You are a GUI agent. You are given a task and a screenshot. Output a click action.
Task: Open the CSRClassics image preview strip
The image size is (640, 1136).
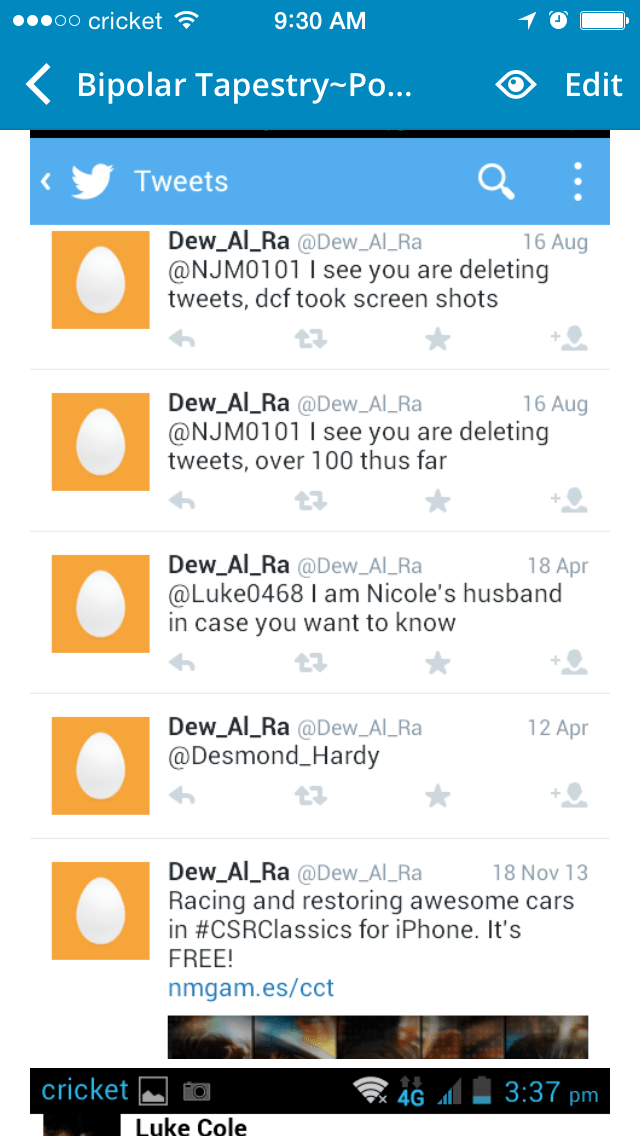[x=378, y=1037]
